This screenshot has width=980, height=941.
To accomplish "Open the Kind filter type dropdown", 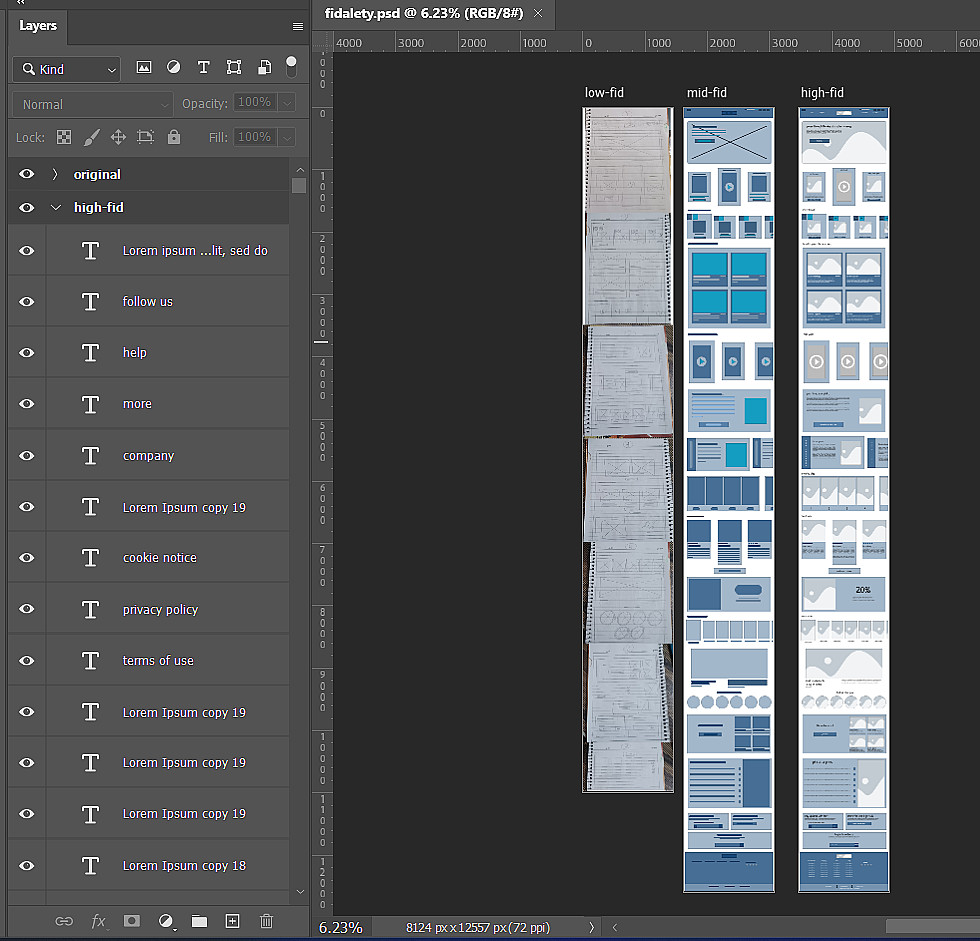I will click(x=67, y=69).
